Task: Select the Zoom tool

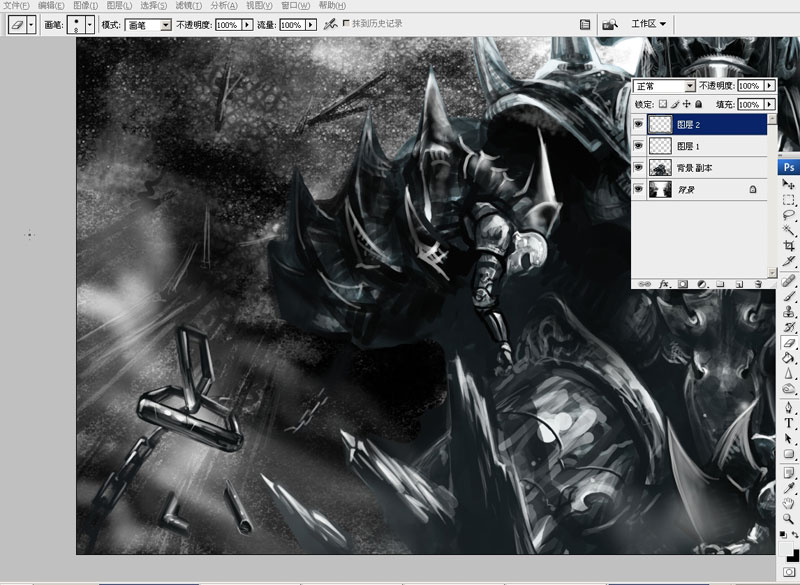Action: (789, 519)
